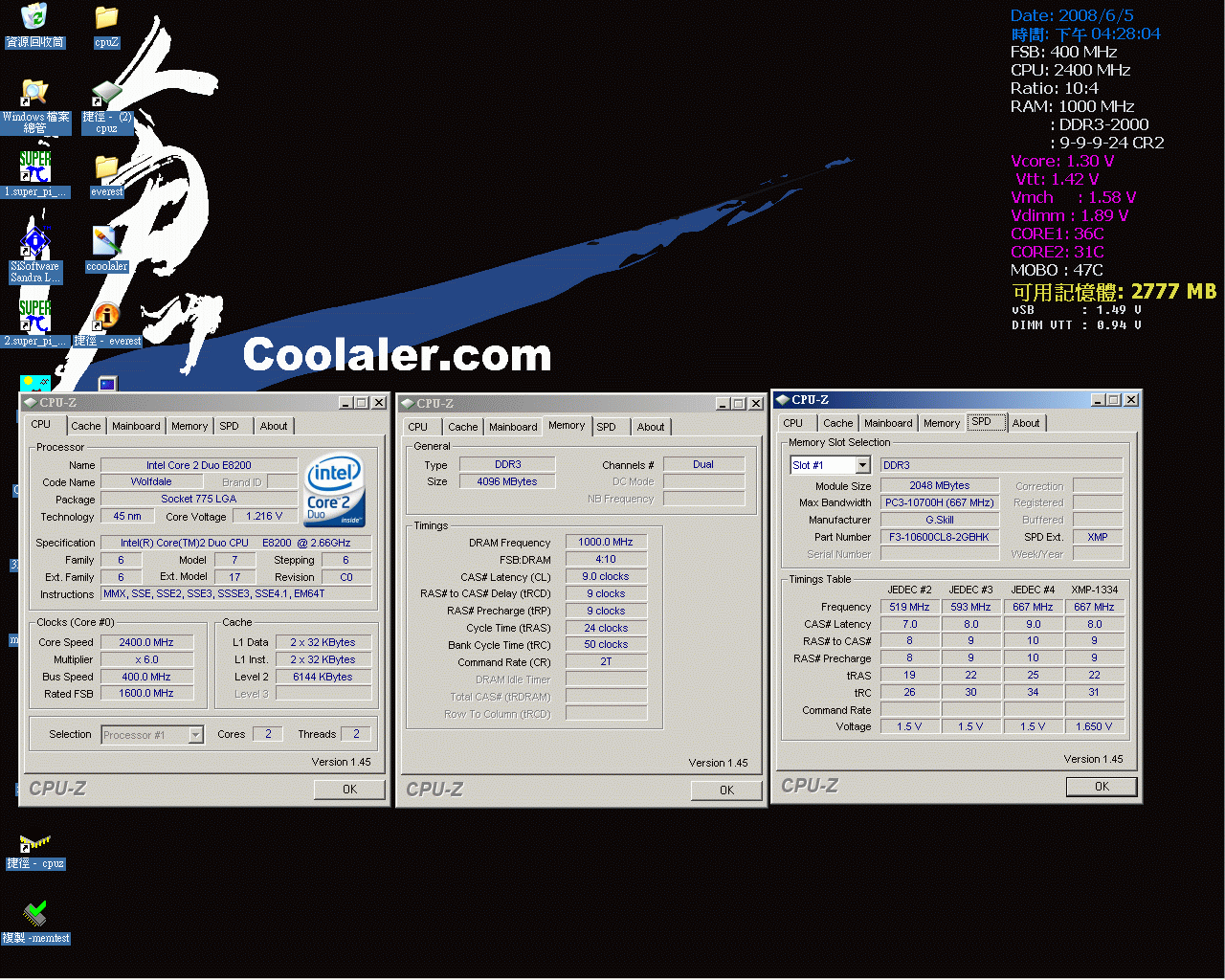Screen dimensions: 1225x980
Task: Switch to Cache tab in middle CPU-Z window
Action: coord(462,428)
